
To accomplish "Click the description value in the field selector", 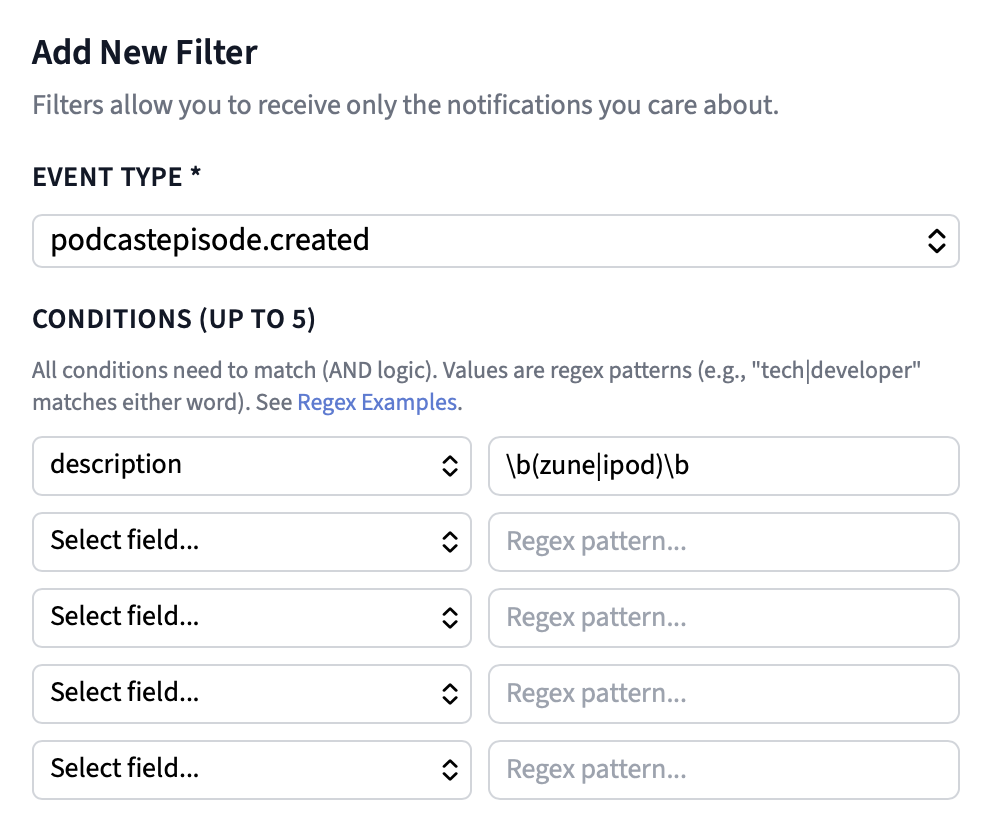I will pyautogui.click(x=116, y=465).
